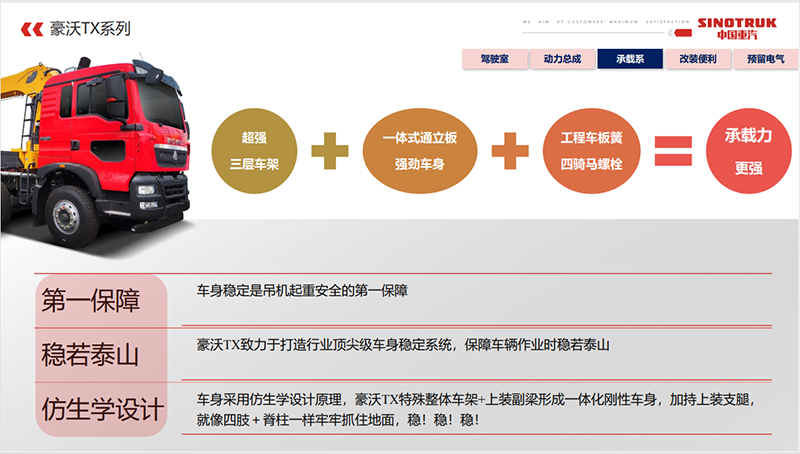Click the orange plus sign icon
The width and height of the screenshot is (800, 454).
tap(510, 151)
